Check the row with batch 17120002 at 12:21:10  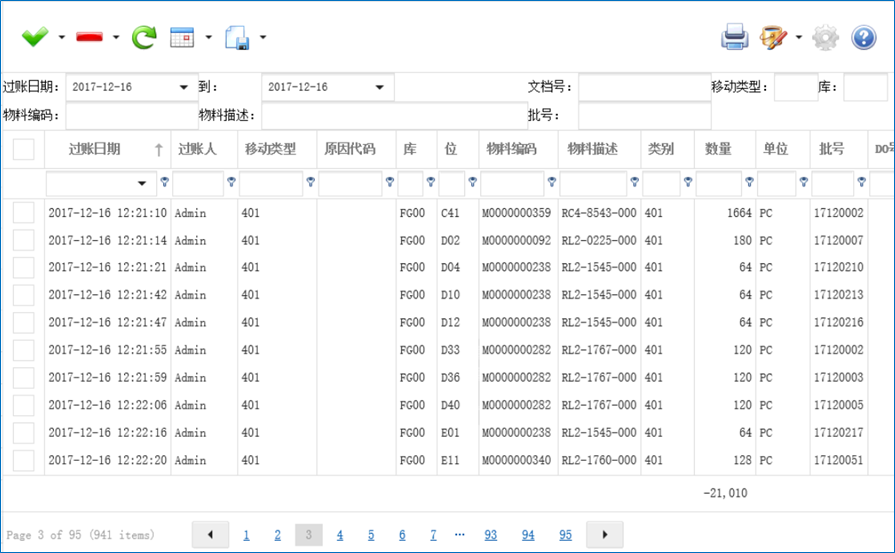[23, 212]
